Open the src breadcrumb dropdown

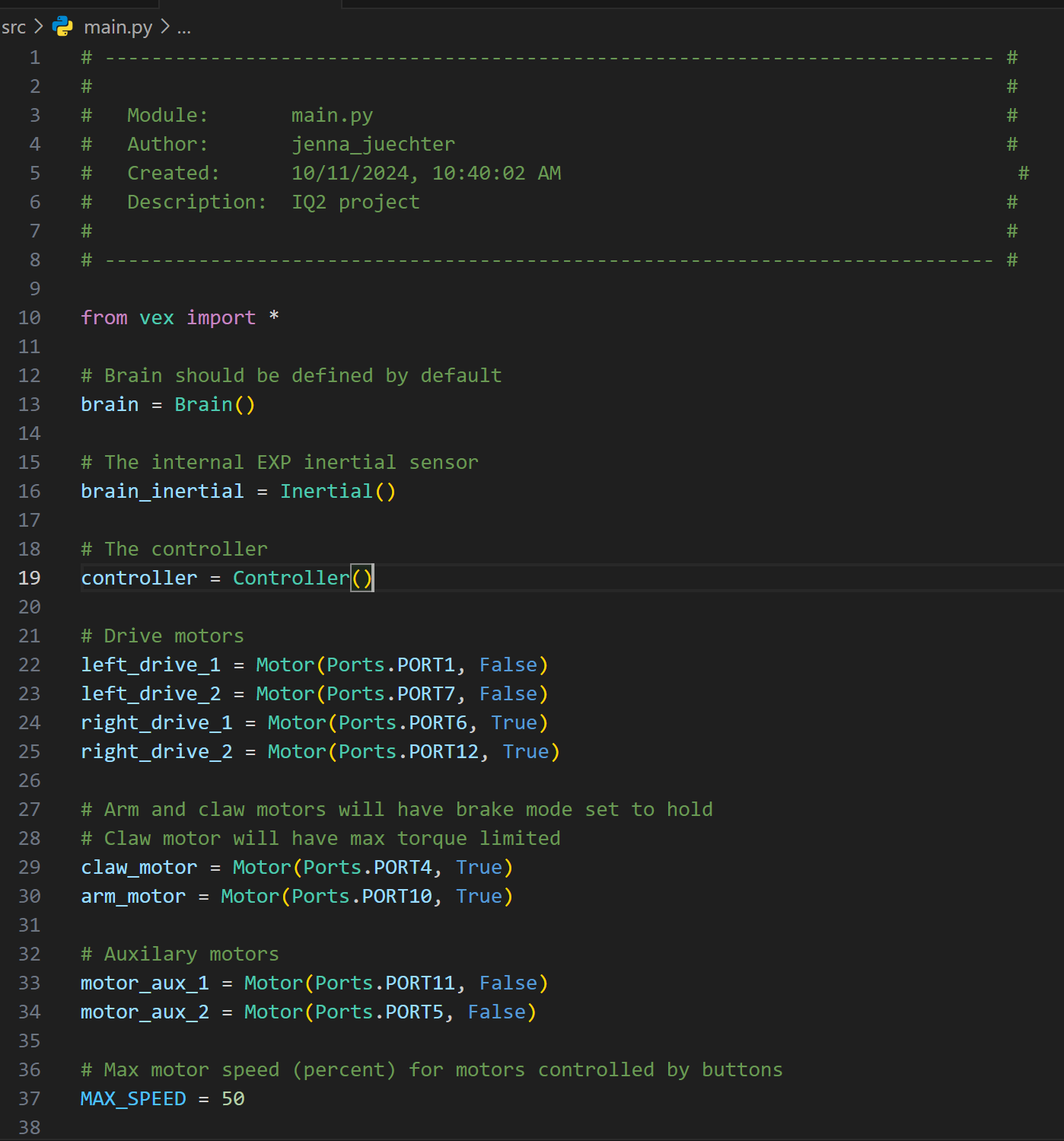click(13, 27)
